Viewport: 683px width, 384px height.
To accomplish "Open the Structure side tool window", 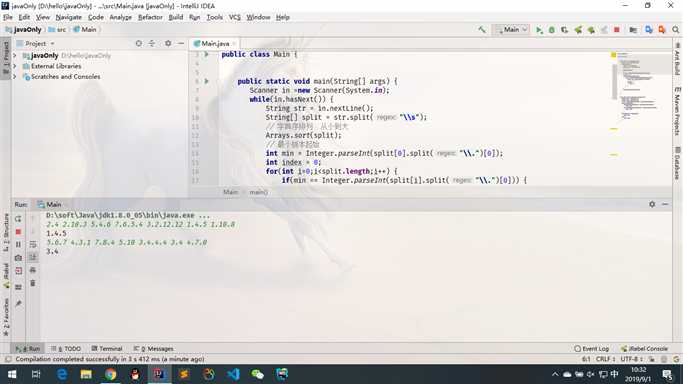I will pyautogui.click(x=6, y=232).
